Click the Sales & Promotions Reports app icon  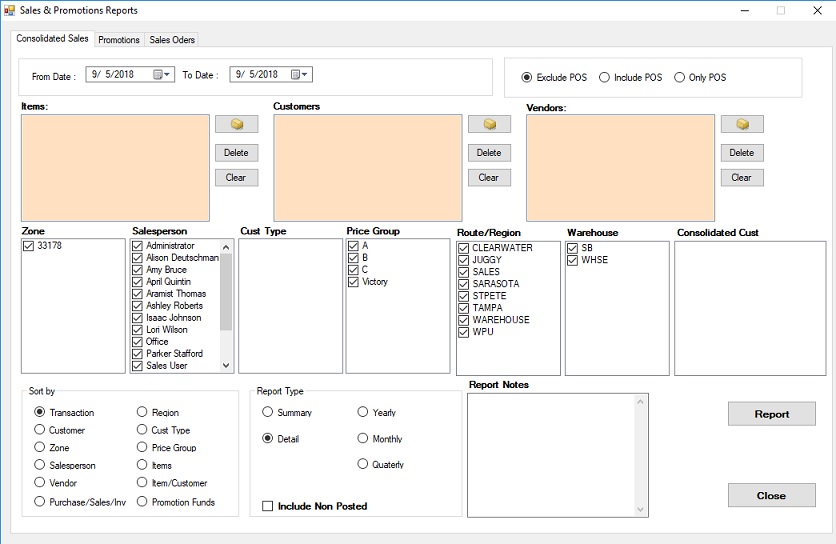click(x=9, y=10)
